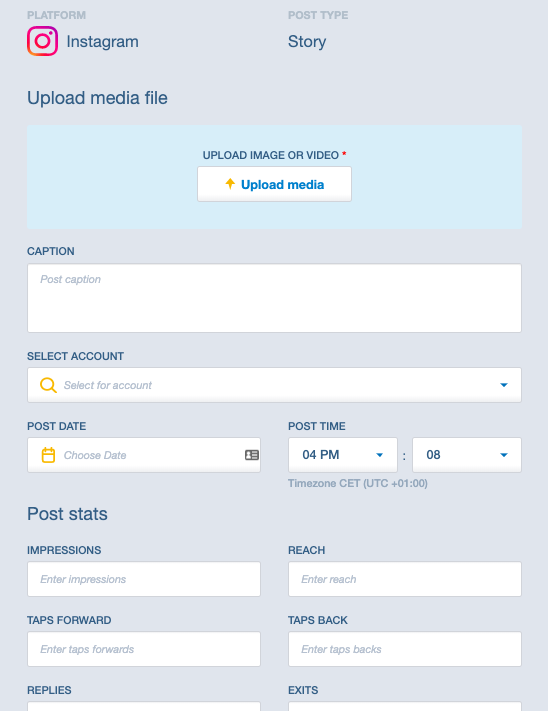Screen dimensions: 548x711
Task: Click the Select for account search field
Action: click(274, 385)
